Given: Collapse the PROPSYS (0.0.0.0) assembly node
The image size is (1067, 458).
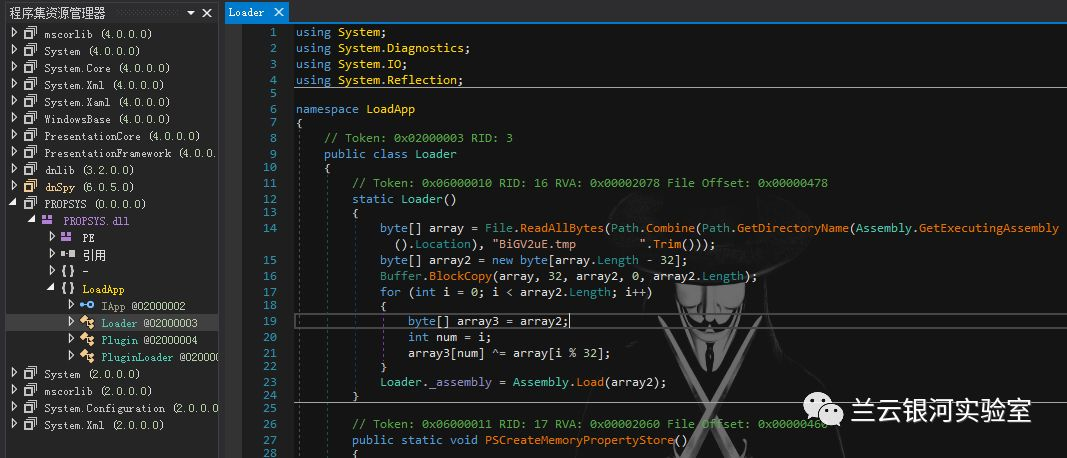Looking at the screenshot, I should point(14,203).
